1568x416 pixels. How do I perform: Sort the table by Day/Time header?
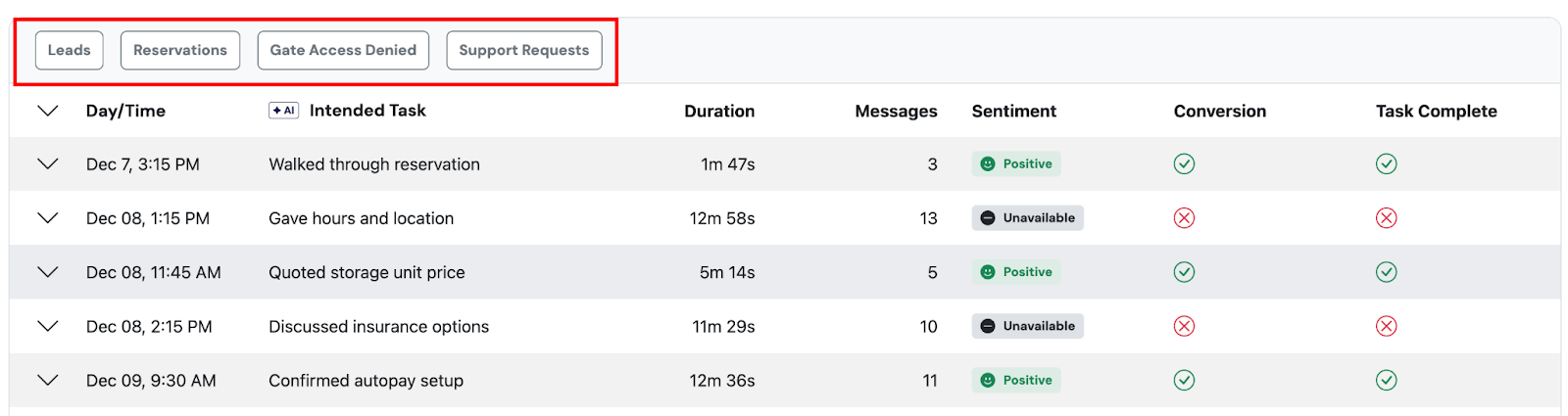(x=125, y=112)
